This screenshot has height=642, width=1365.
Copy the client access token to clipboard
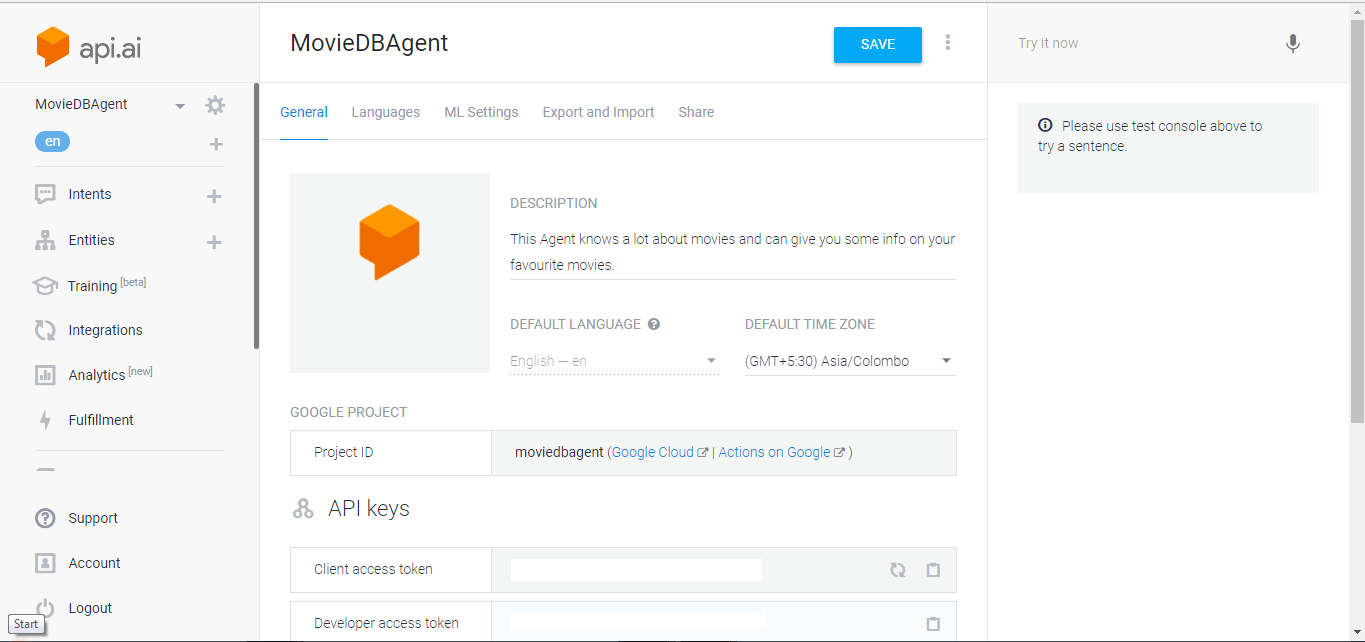click(x=933, y=570)
